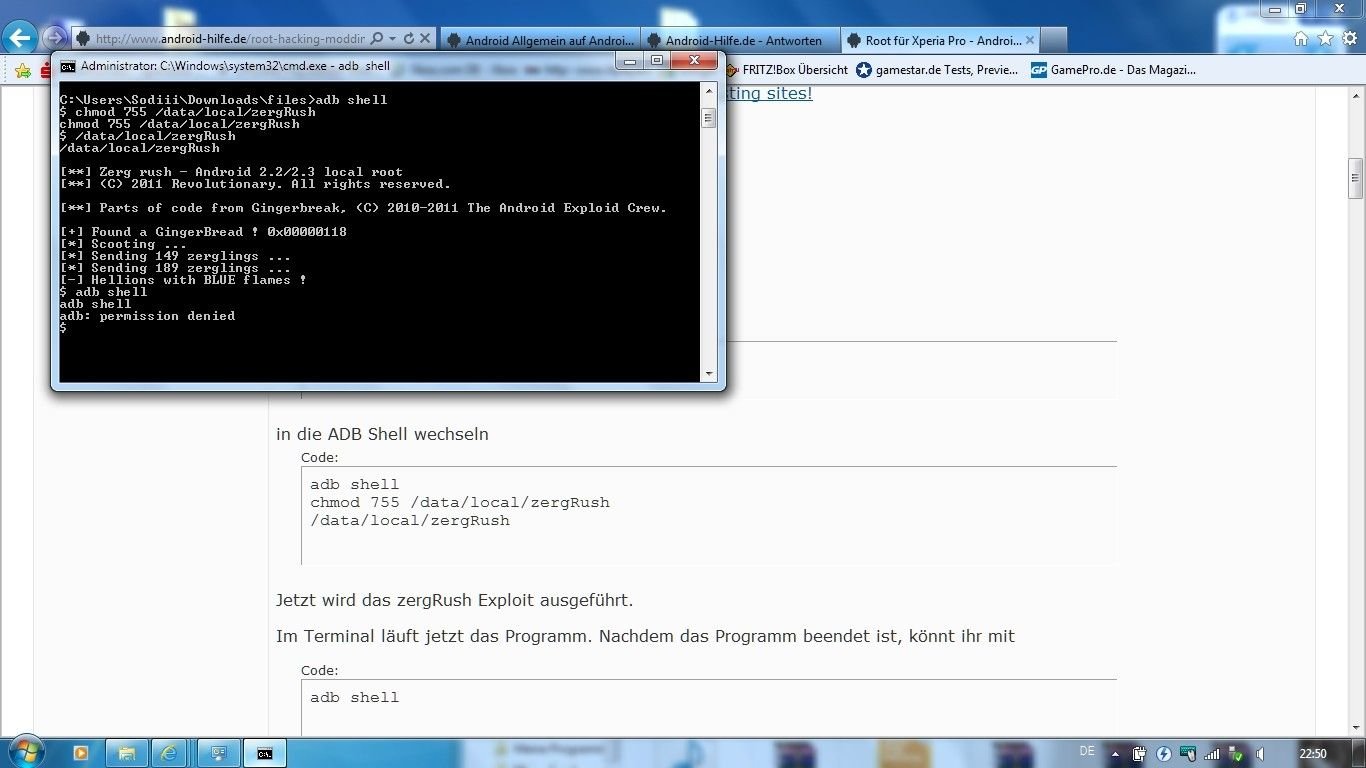Open the volume speaker tray icon

click(x=1261, y=754)
